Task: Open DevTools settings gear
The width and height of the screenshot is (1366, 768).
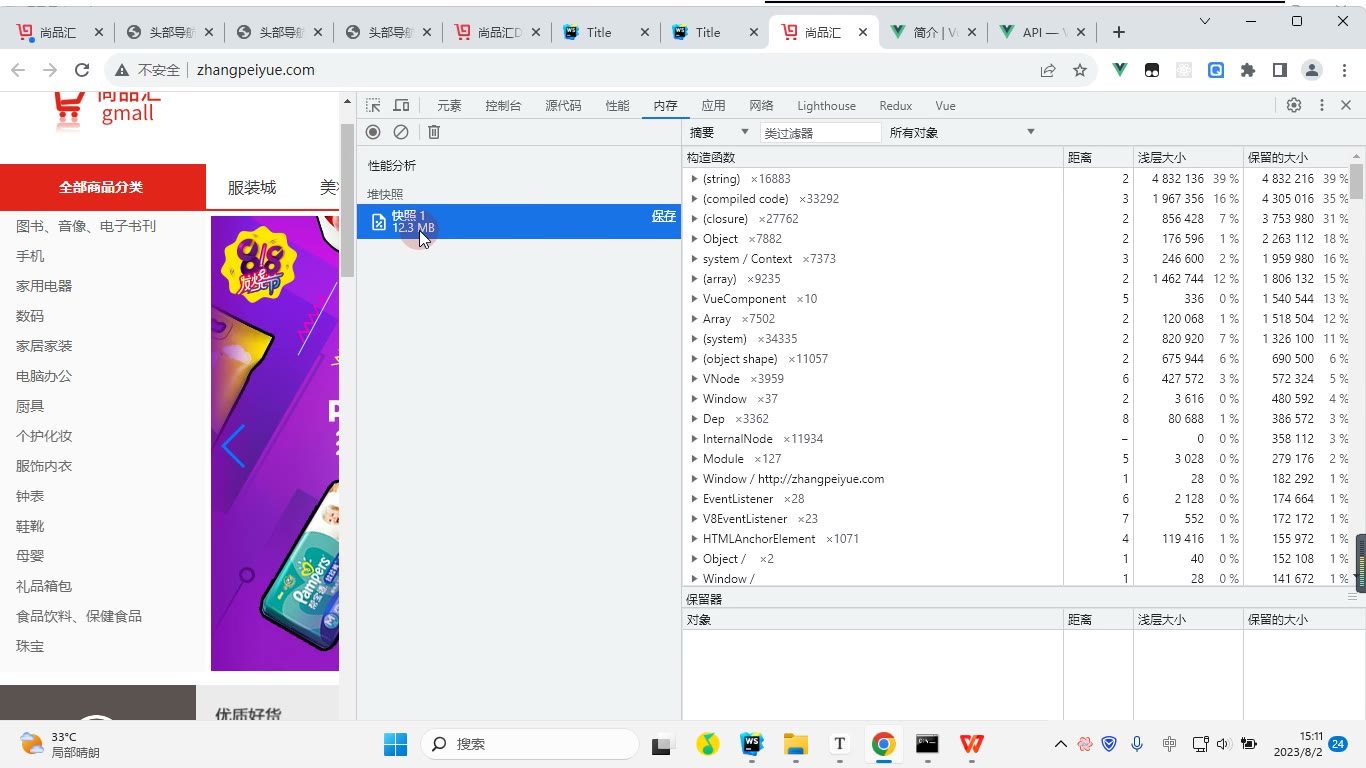Action: point(1294,105)
